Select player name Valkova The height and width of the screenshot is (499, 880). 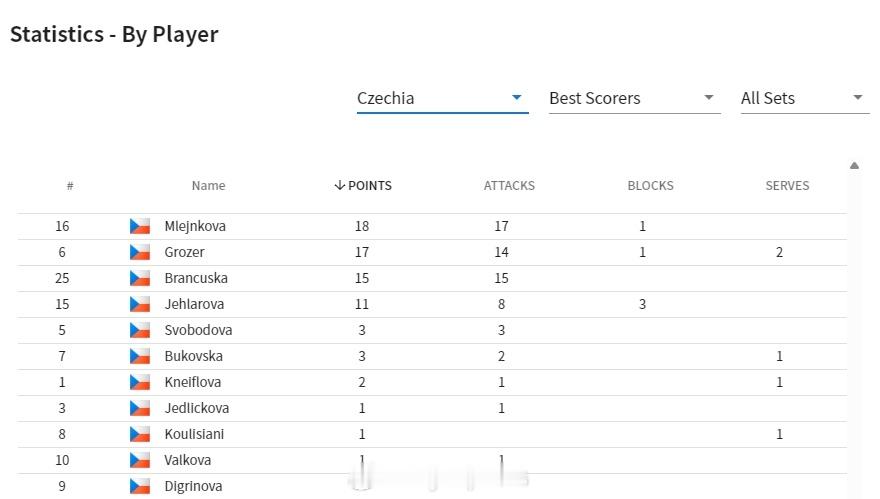pos(187,460)
